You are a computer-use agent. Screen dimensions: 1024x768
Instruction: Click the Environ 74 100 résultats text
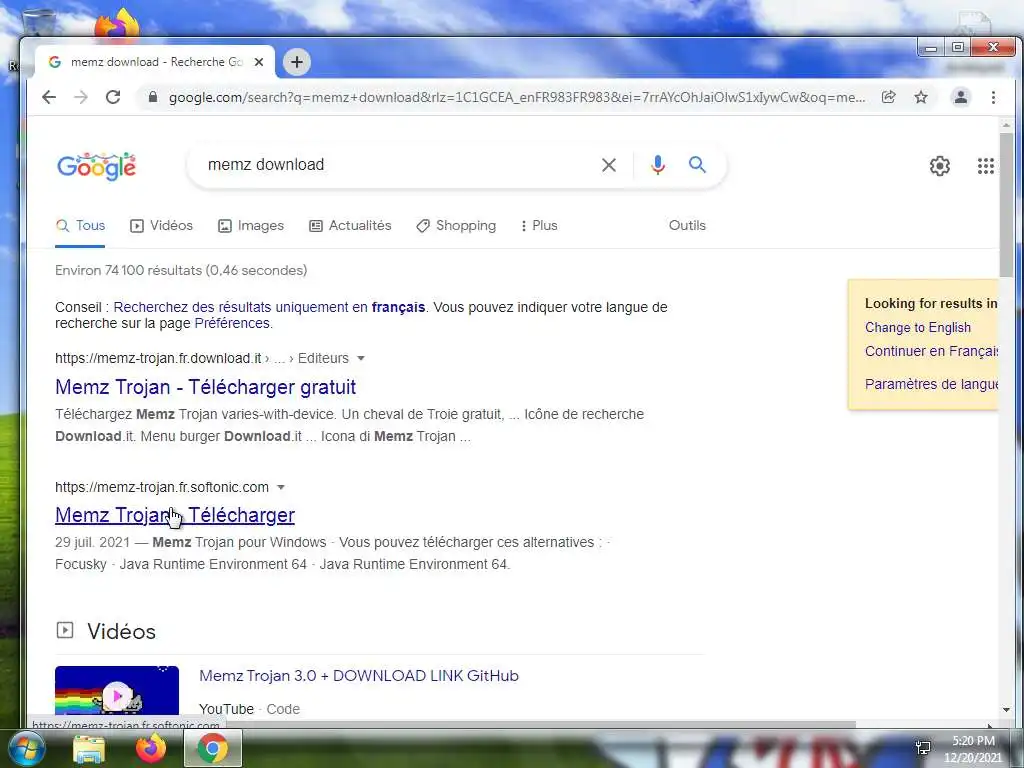[x=181, y=270]
